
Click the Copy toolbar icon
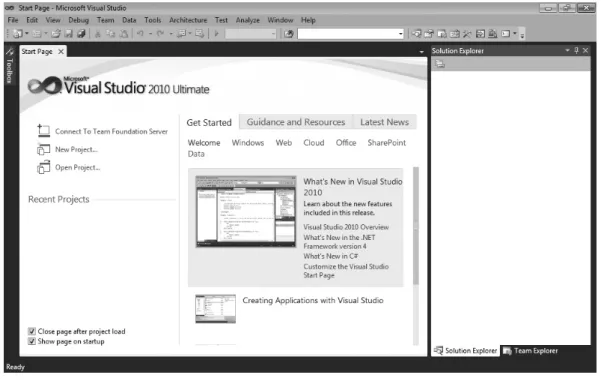[110, 34]
